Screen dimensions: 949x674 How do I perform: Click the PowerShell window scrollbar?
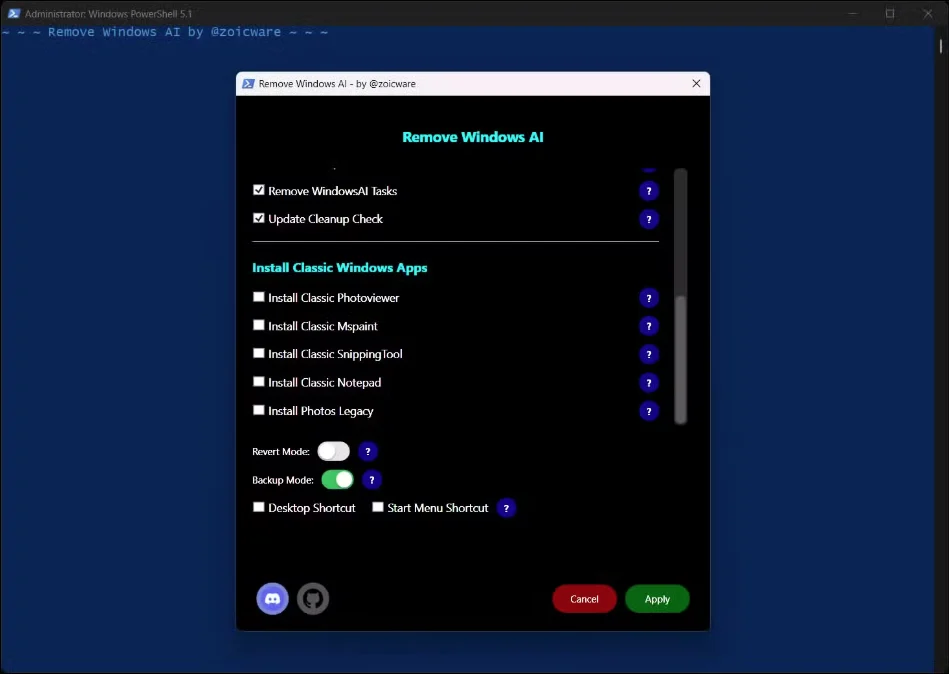(x=941, y=46)
